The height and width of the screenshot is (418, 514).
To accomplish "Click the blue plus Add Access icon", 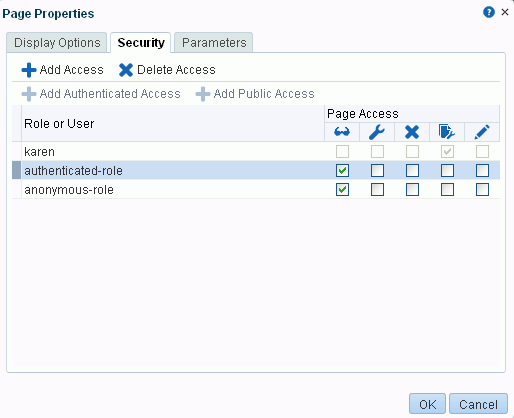I will click(29, 70).
